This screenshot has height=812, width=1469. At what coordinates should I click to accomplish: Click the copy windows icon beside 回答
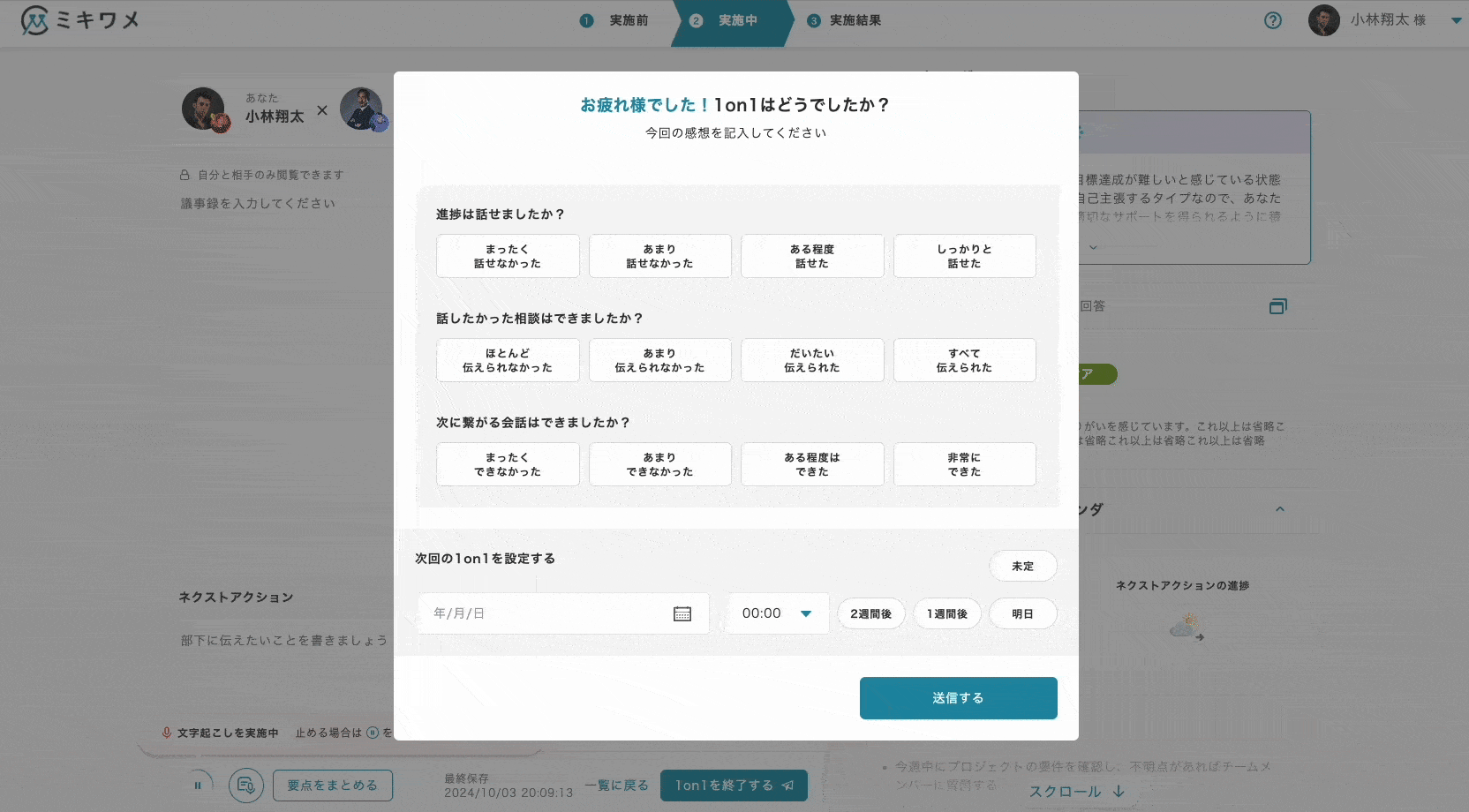tap(1277, 306)
